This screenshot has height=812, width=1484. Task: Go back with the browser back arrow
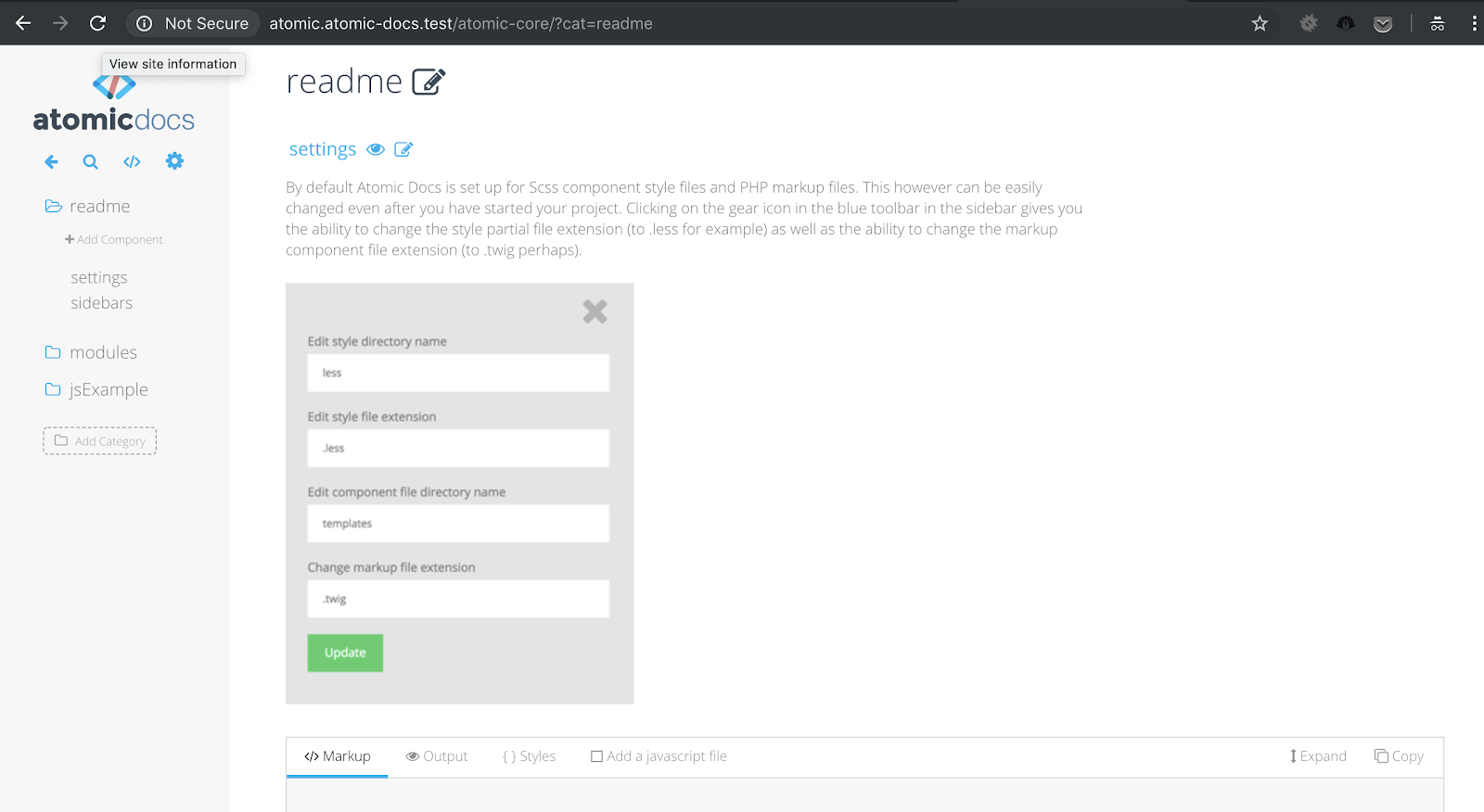pos(23,23)
